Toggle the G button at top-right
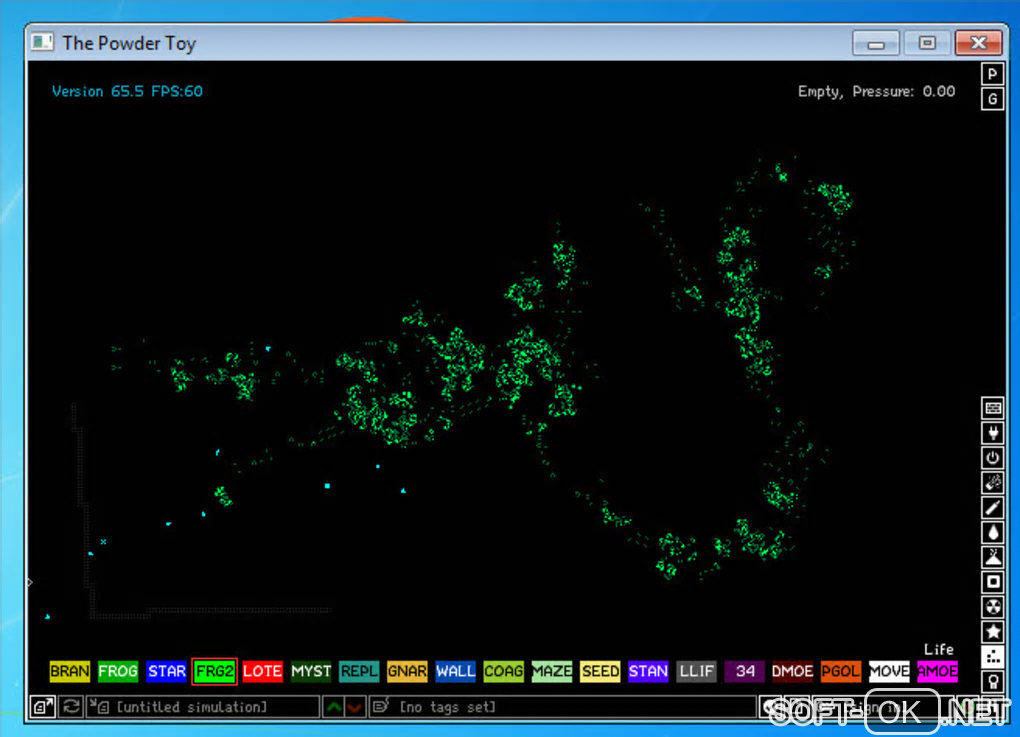The image size is (1020, 737). click(992, 99)
